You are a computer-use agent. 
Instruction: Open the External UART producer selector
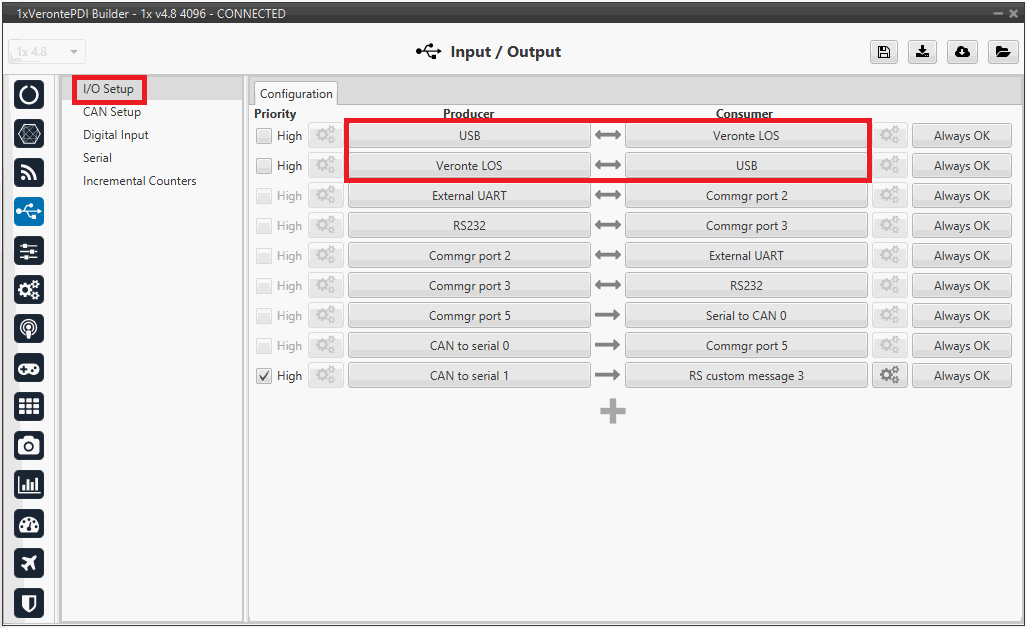tap(469, 196)
